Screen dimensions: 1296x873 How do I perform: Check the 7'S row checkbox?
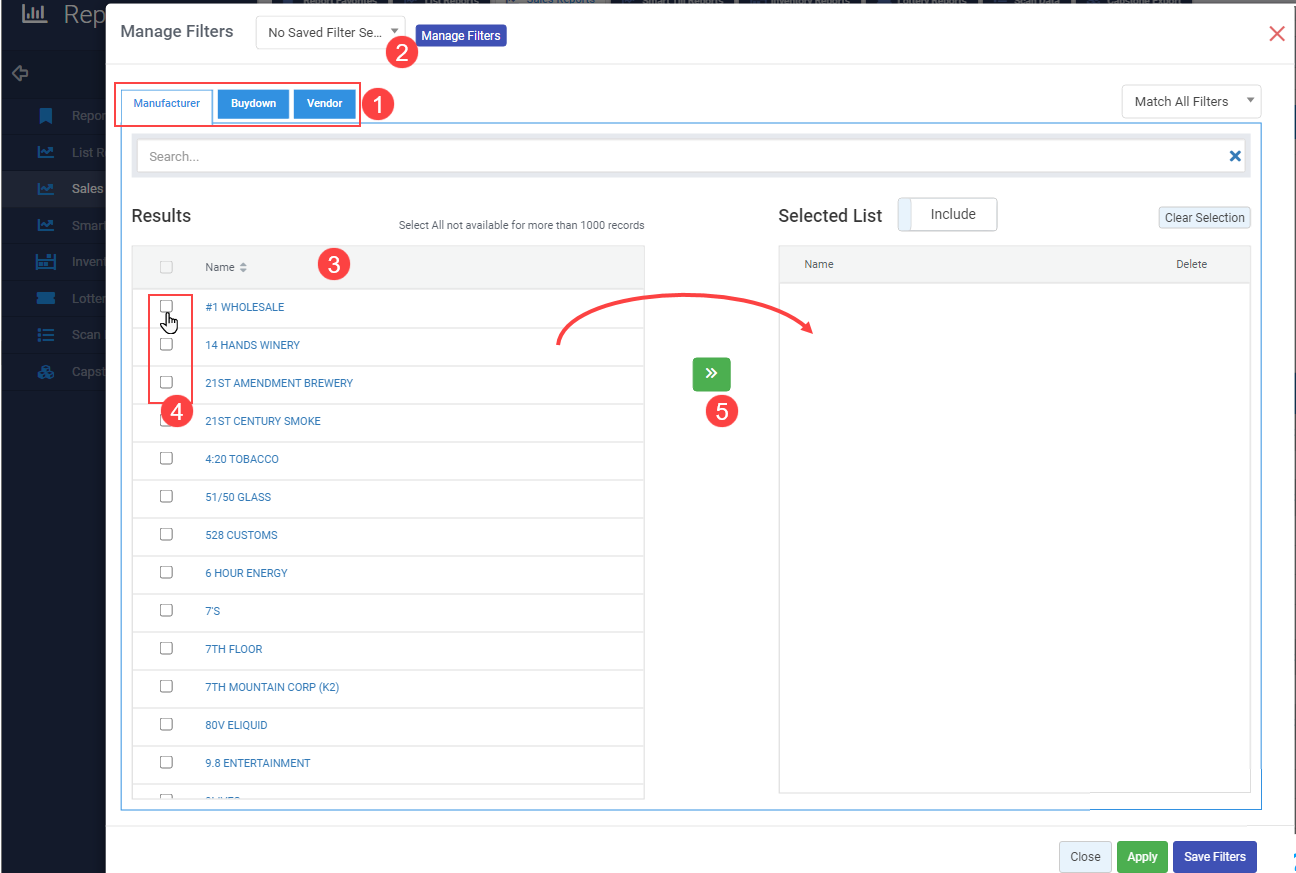[x=166, y=610]
